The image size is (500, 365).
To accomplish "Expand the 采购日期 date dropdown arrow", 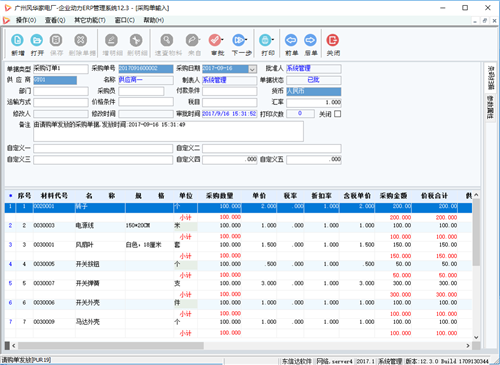I will [x=253, y=69].
